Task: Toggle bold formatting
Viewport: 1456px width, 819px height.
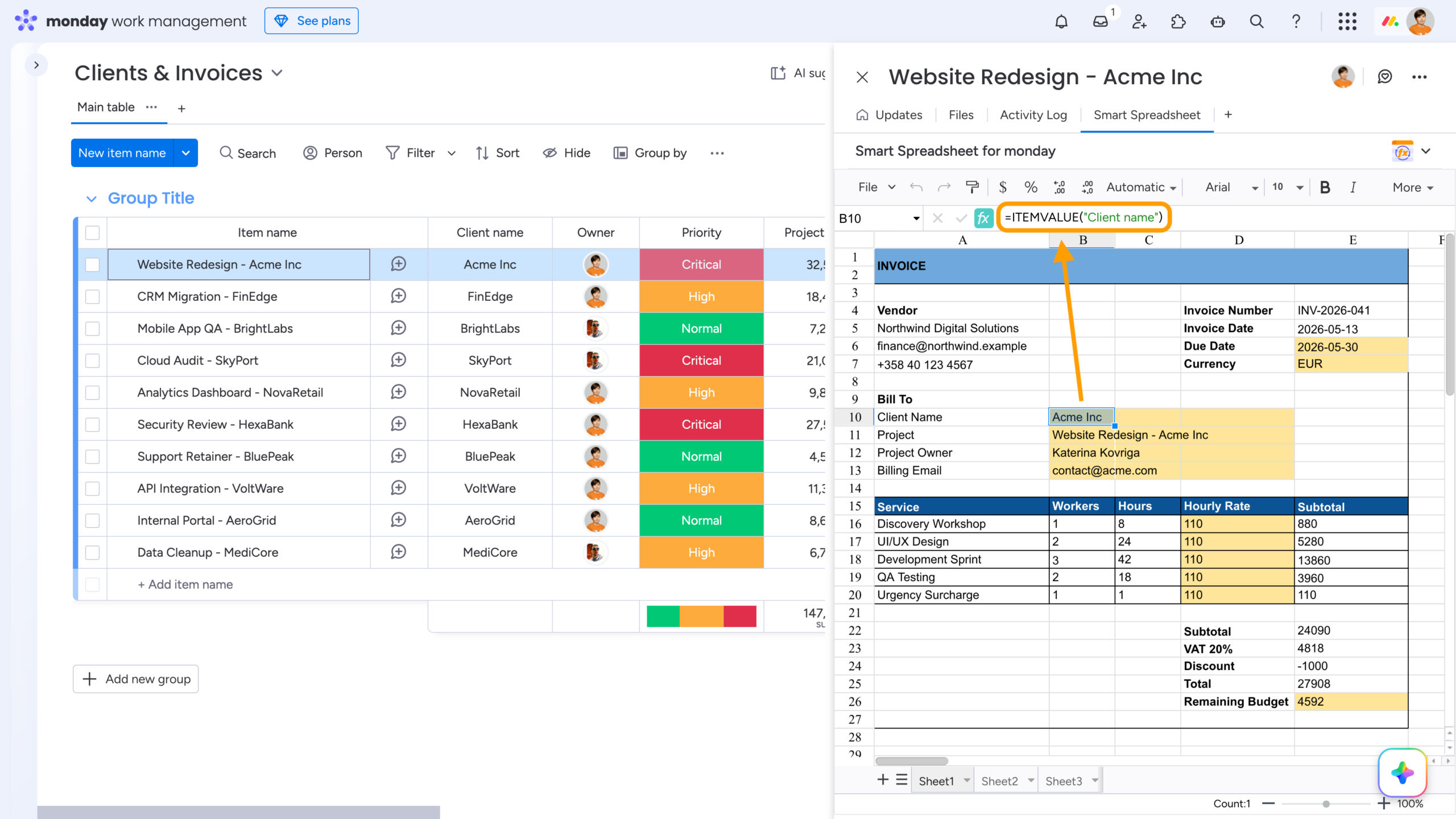Action: (x=1325, y=187)
